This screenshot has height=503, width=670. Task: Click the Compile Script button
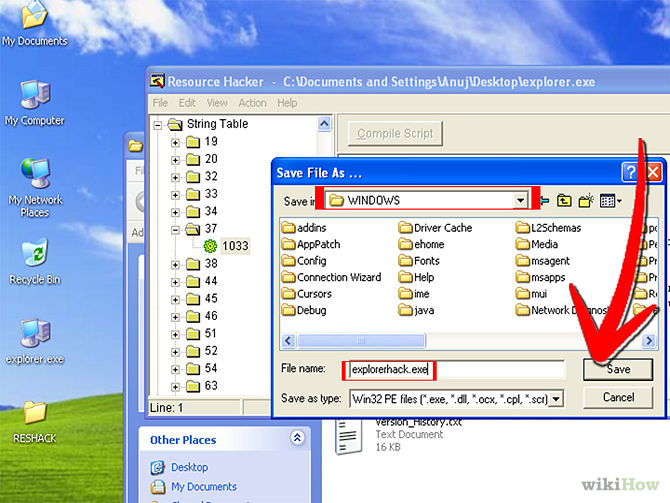point(395,134)
